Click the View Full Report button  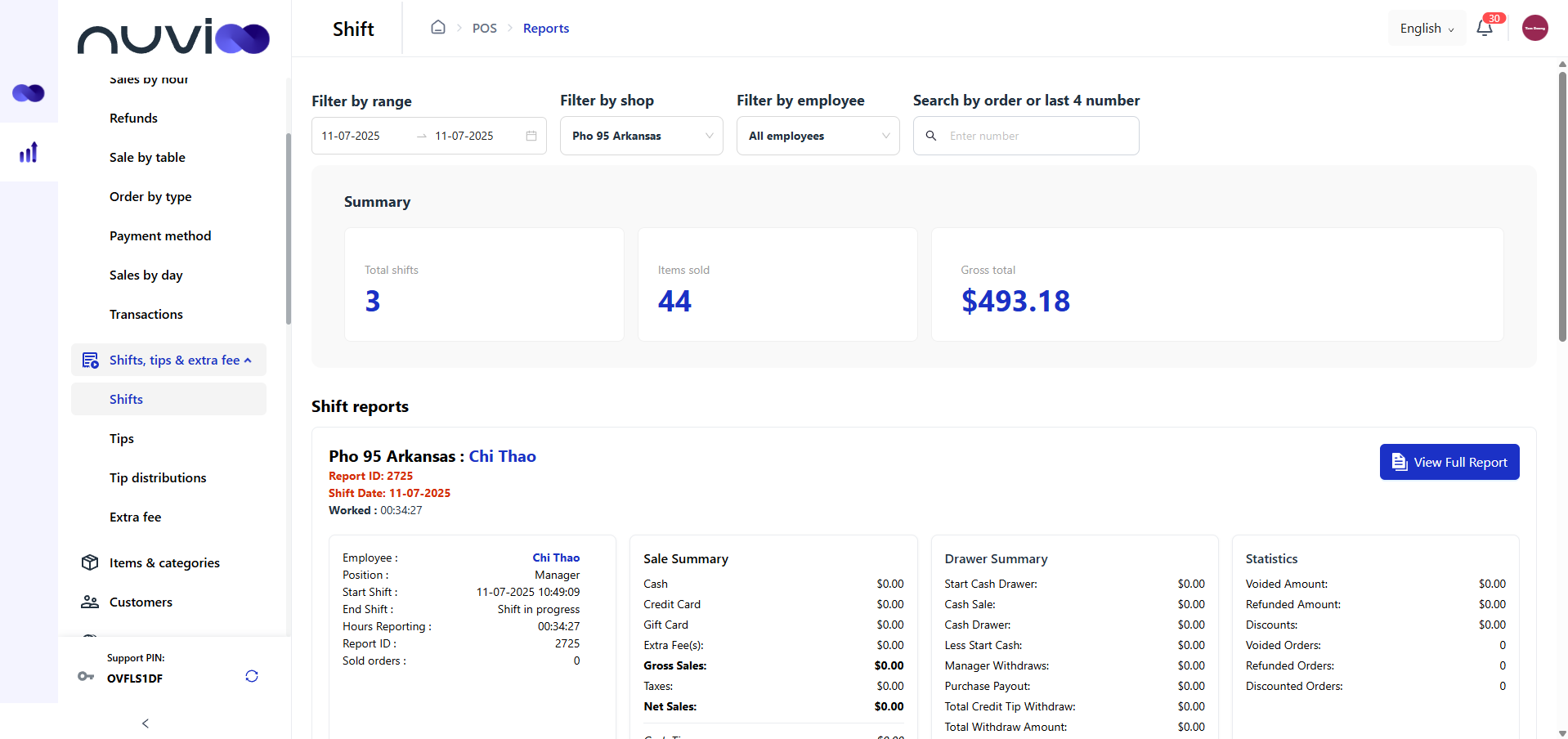pos(1449,462)
